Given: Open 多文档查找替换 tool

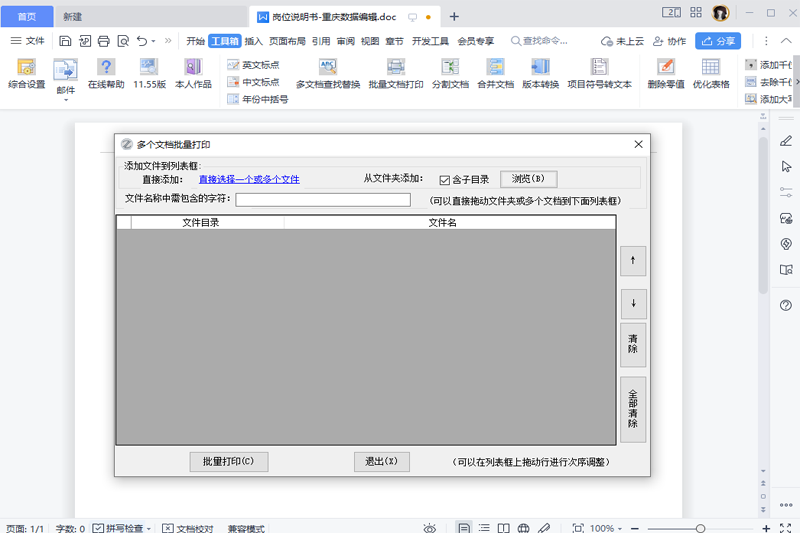Looking at the screenshot, I should coord(327,68).
